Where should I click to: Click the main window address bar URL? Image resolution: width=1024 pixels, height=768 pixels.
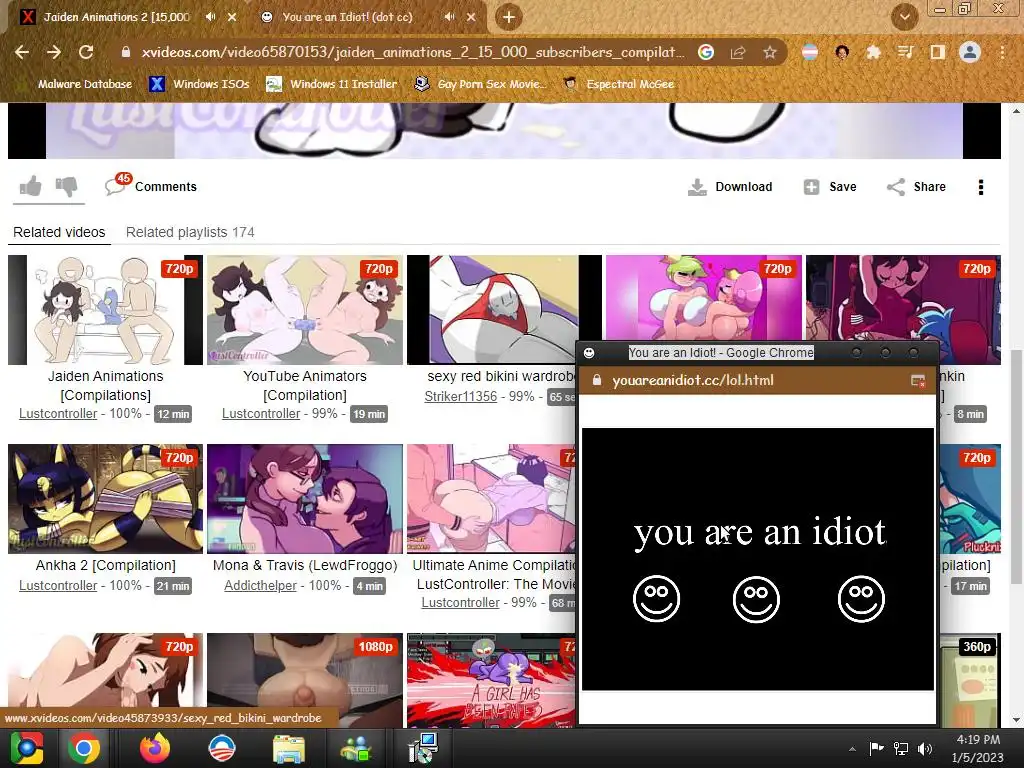pyautogui.click(x=412, y=52)
